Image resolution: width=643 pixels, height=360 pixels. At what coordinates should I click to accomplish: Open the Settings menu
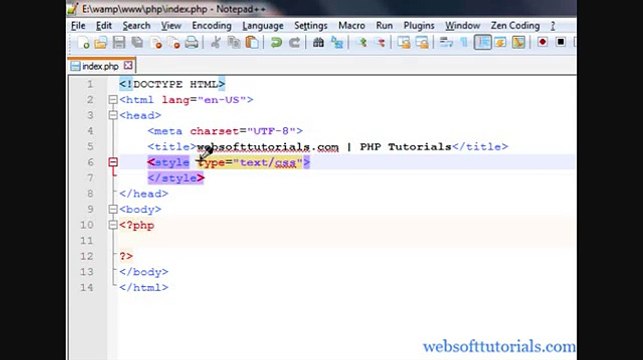(310, 26)
